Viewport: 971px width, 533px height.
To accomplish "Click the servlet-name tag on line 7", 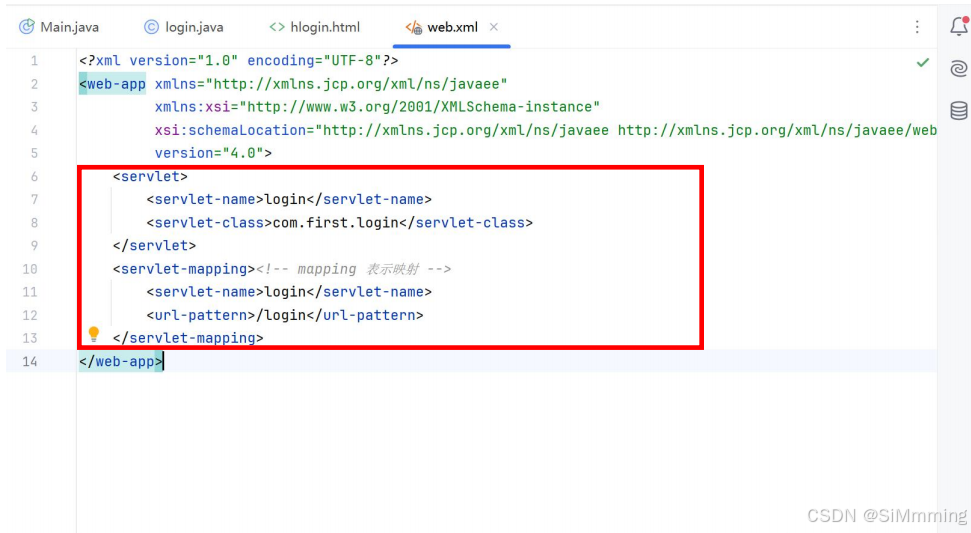I will 205,199.
